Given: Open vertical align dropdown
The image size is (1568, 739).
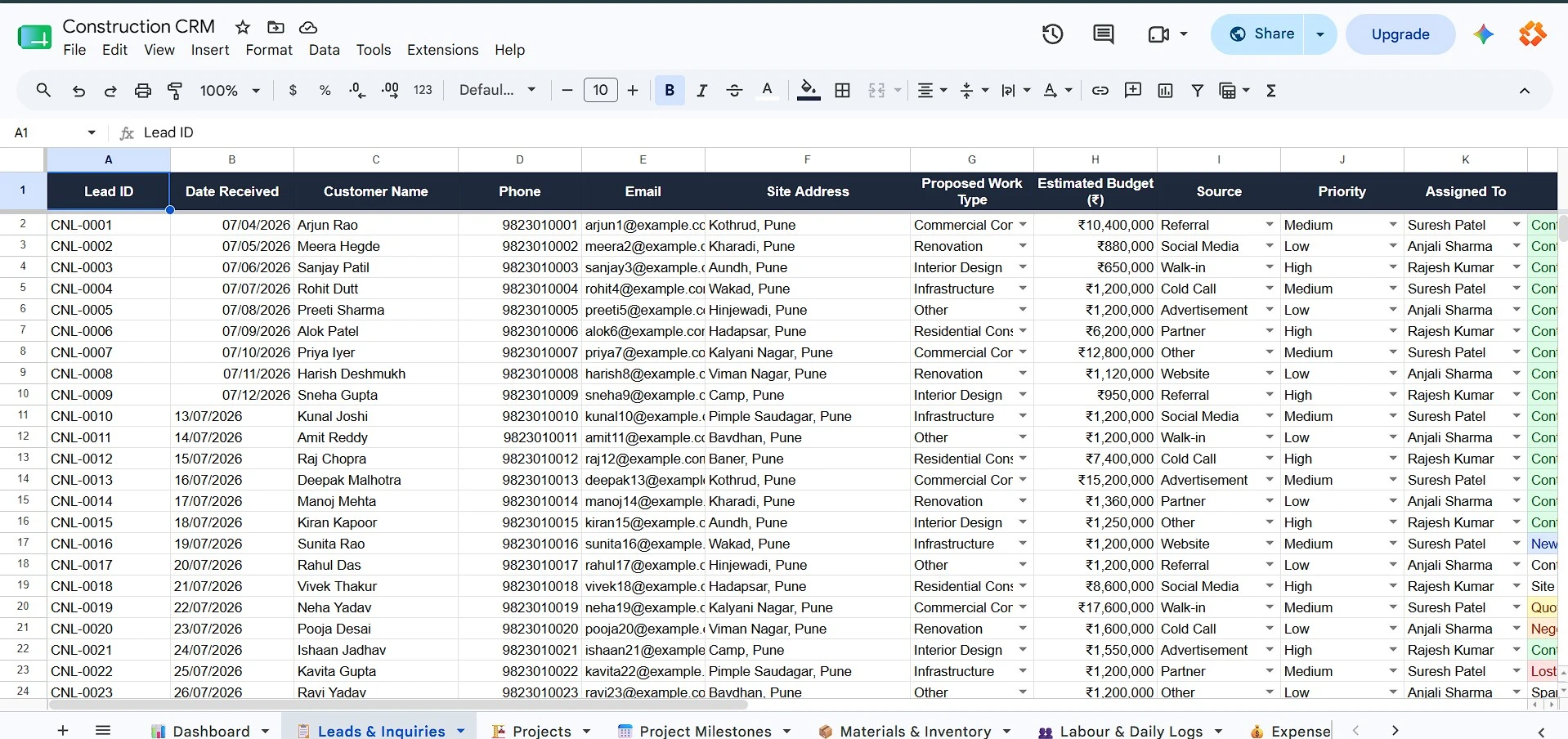Looking at the screenshot, I should pos(974,91).
